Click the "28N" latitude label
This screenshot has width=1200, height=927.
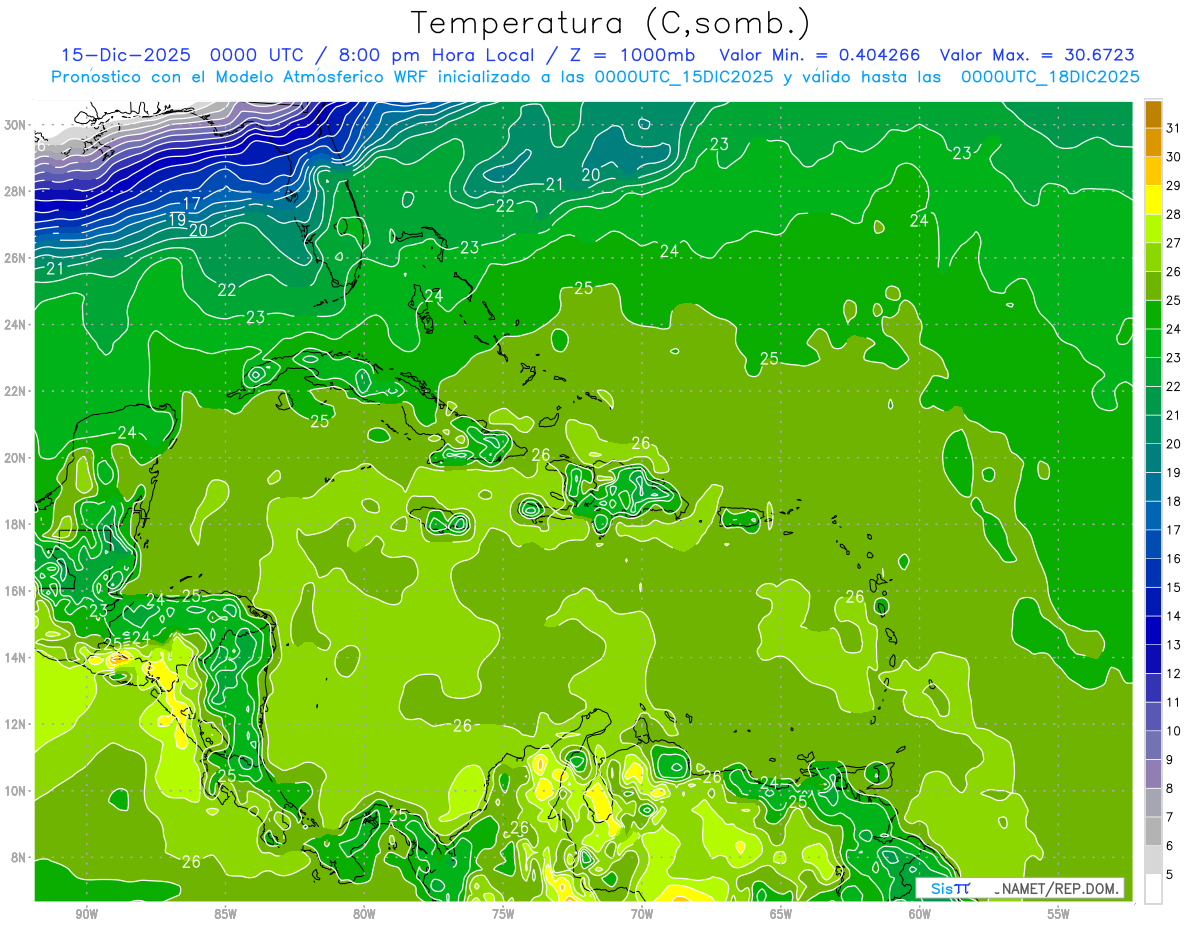click(16, 191)
